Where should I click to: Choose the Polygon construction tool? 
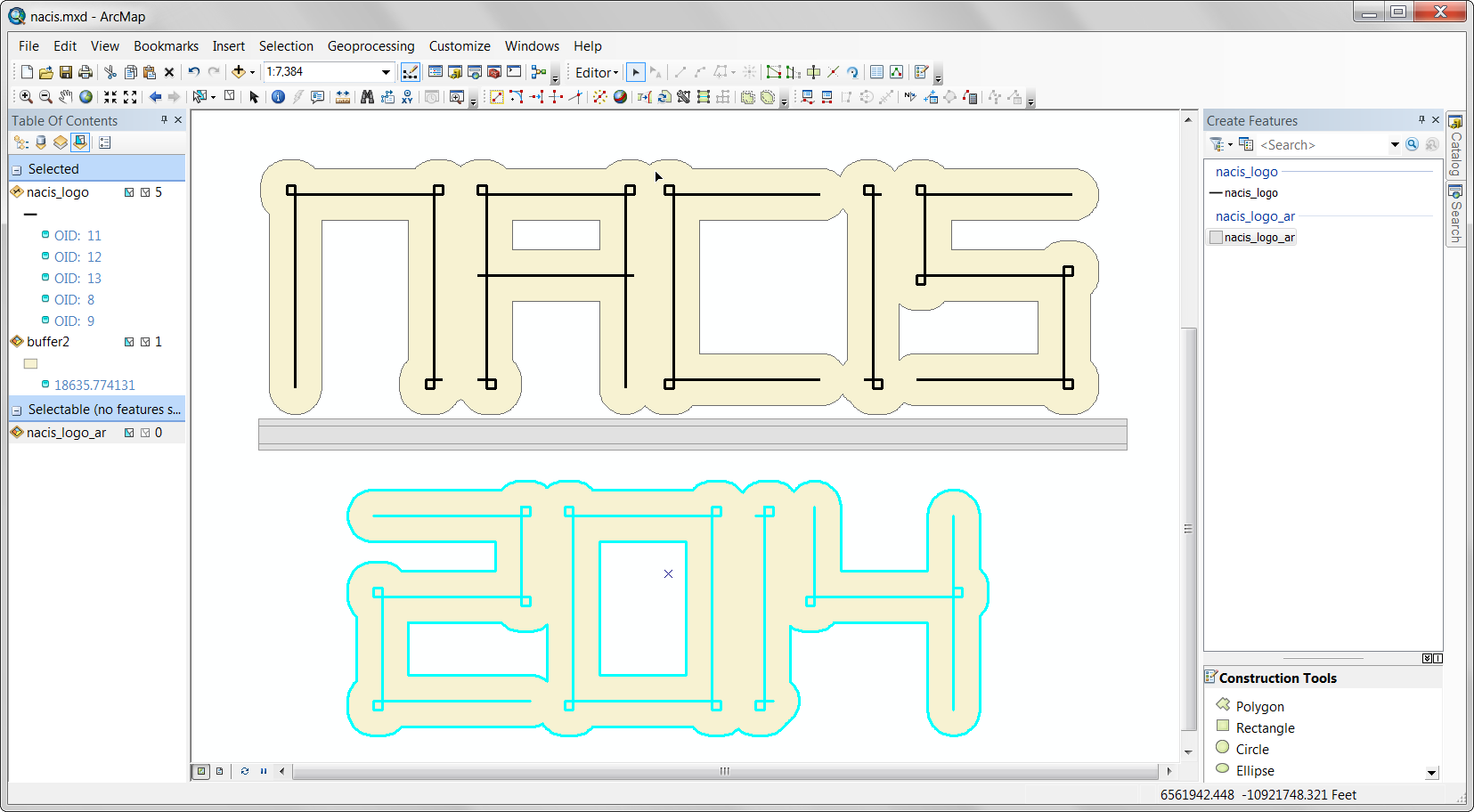(1259, 707)
